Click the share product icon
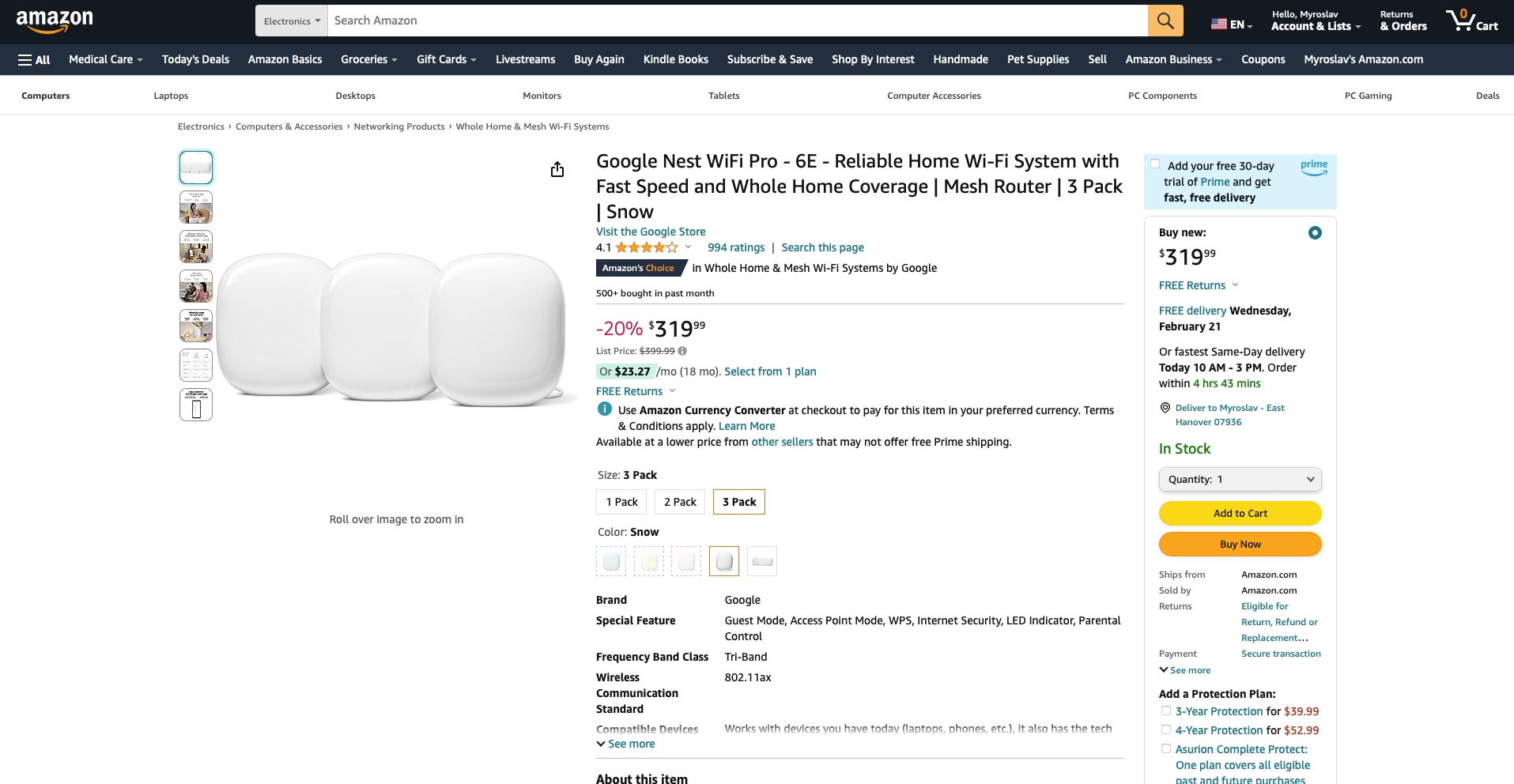Viewport: 1514px width, 784px height. coord(557,170)
